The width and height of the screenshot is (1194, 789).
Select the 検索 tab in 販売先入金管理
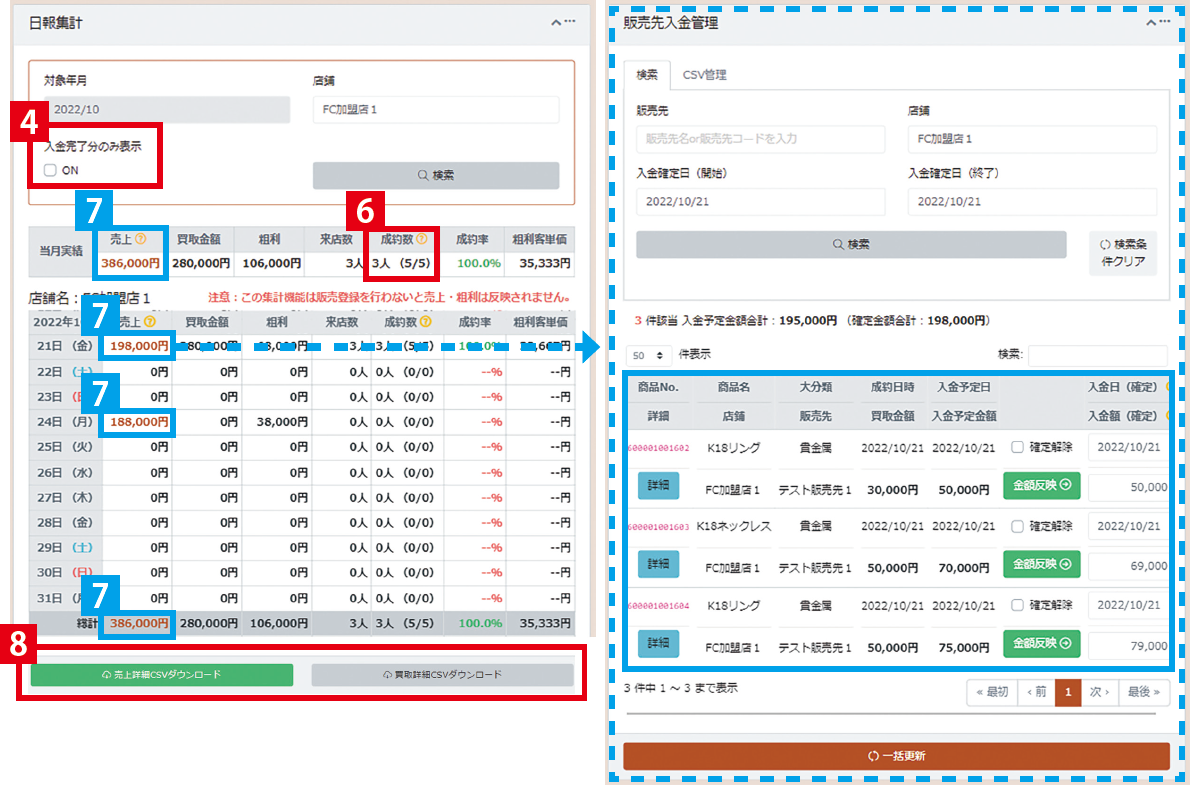[647, 75]
